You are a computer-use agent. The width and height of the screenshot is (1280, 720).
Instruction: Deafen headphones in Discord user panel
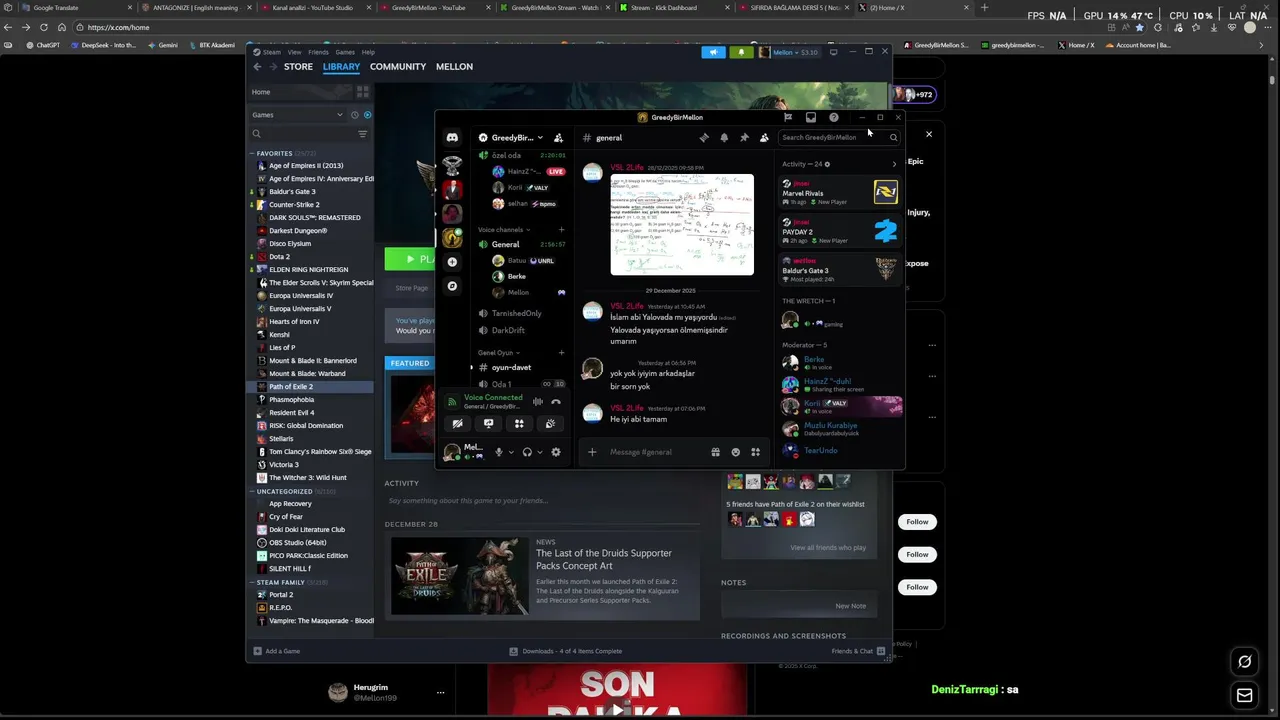point(527,452)
